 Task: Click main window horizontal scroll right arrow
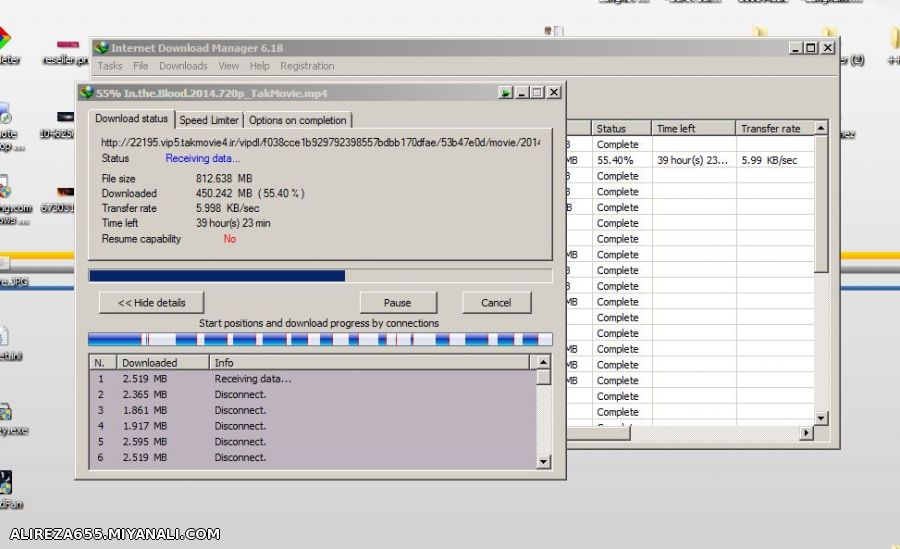[x=806, y=433]
